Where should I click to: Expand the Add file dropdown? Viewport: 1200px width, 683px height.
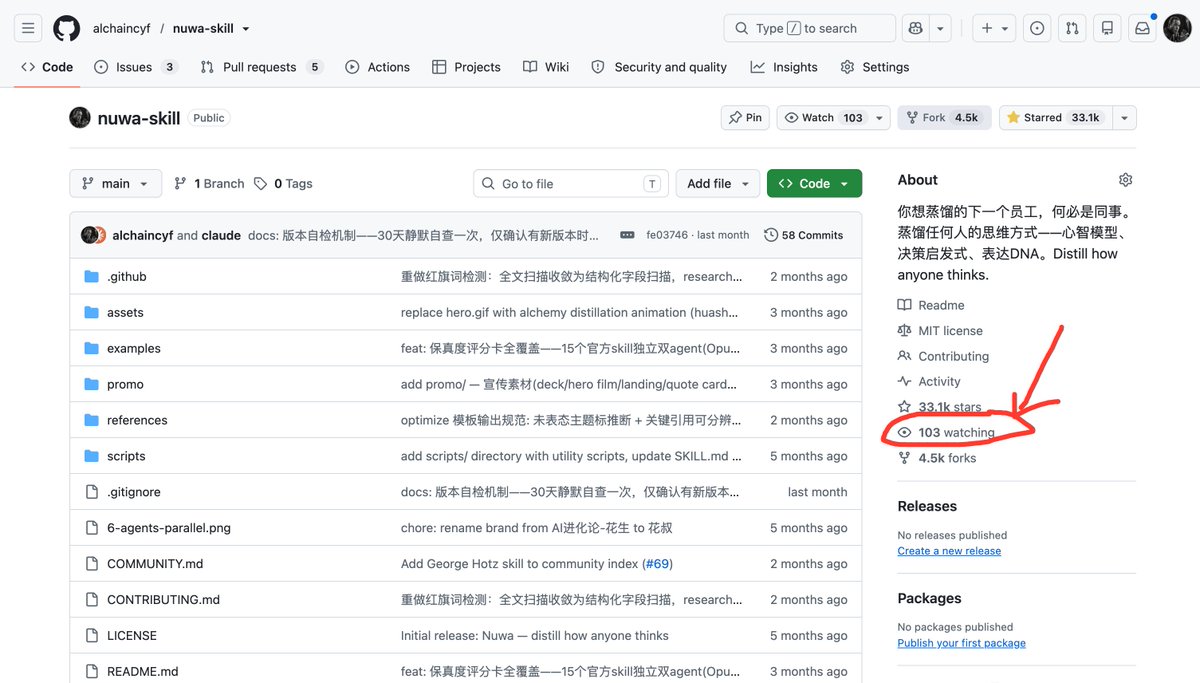pos(718,184)
